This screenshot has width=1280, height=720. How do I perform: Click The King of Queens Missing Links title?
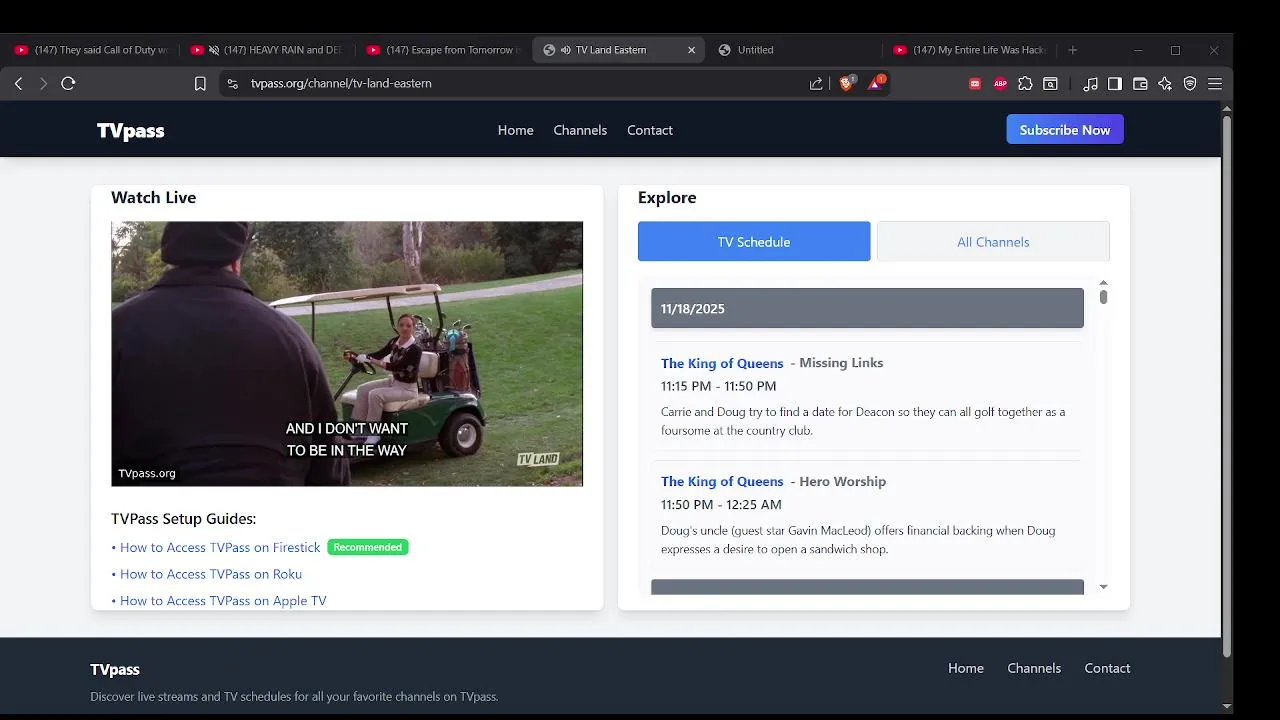[x=722, y=363]
